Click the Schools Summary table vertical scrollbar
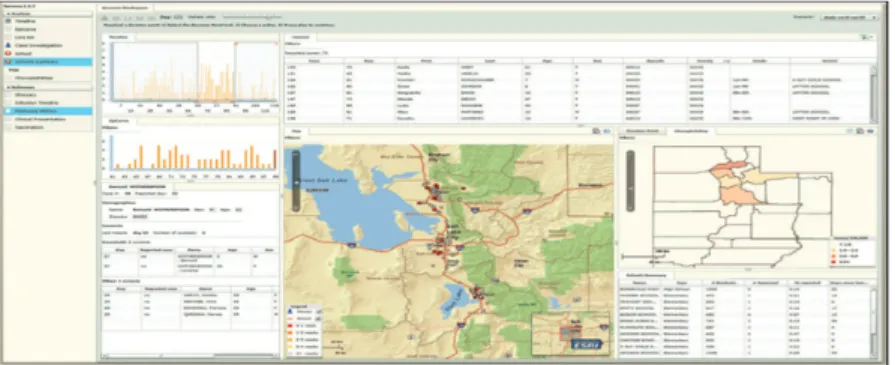This screenshot has width=895, height=365. [873, 322]
